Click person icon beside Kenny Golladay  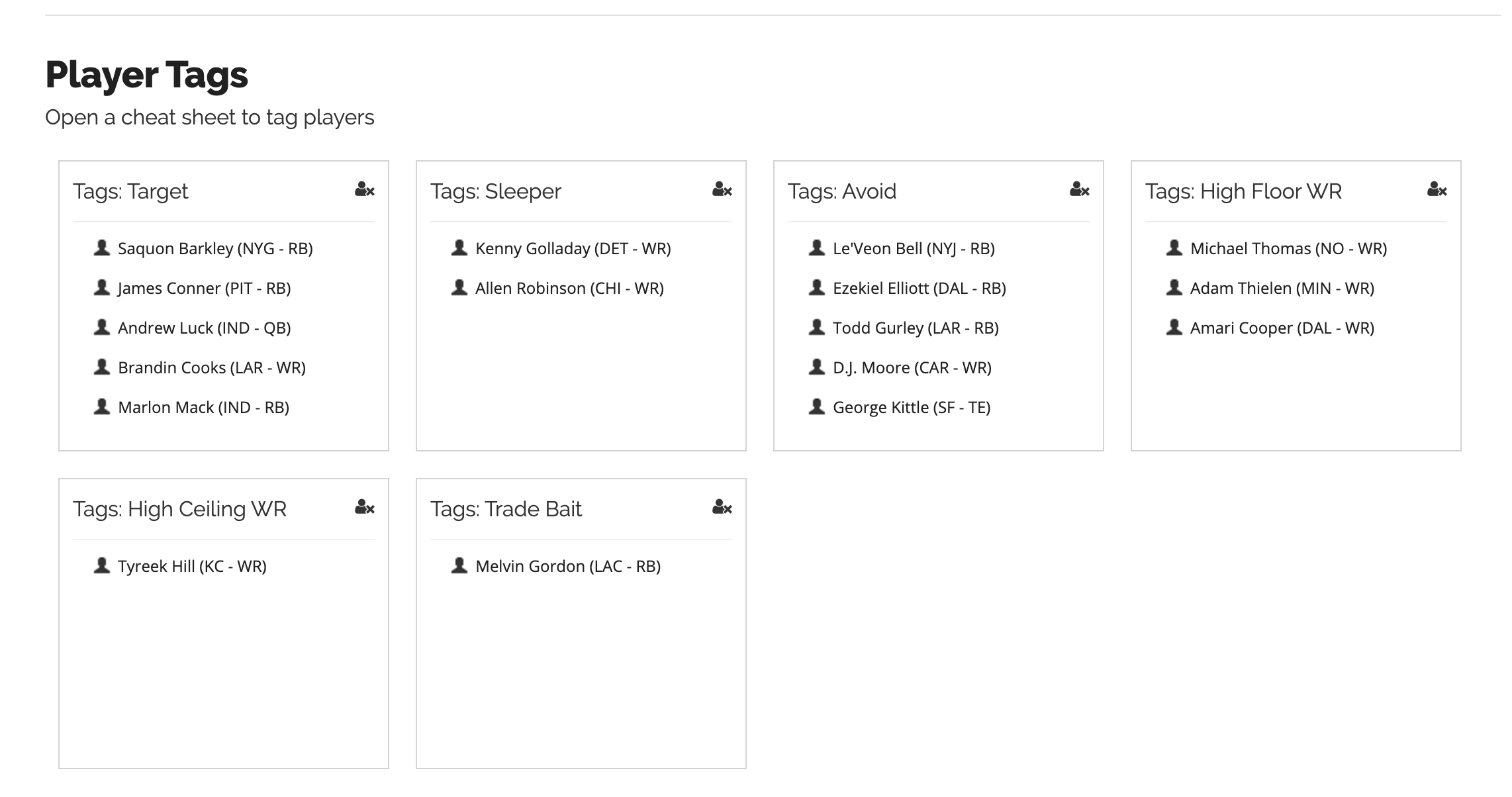459,248
